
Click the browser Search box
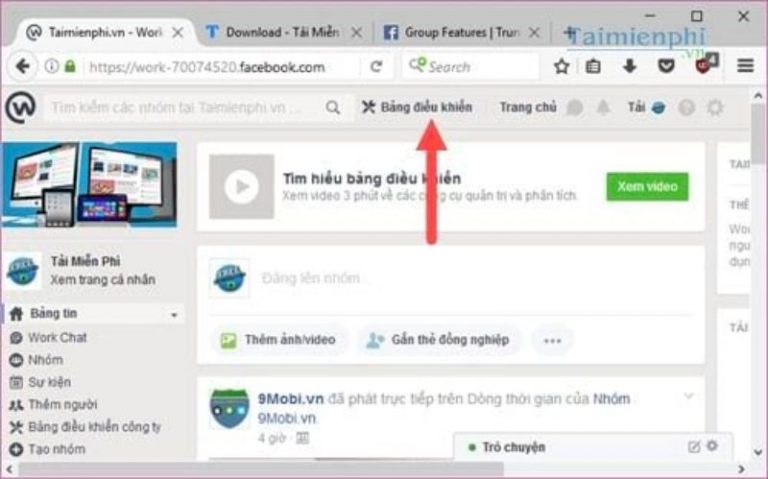pos(470,66)
